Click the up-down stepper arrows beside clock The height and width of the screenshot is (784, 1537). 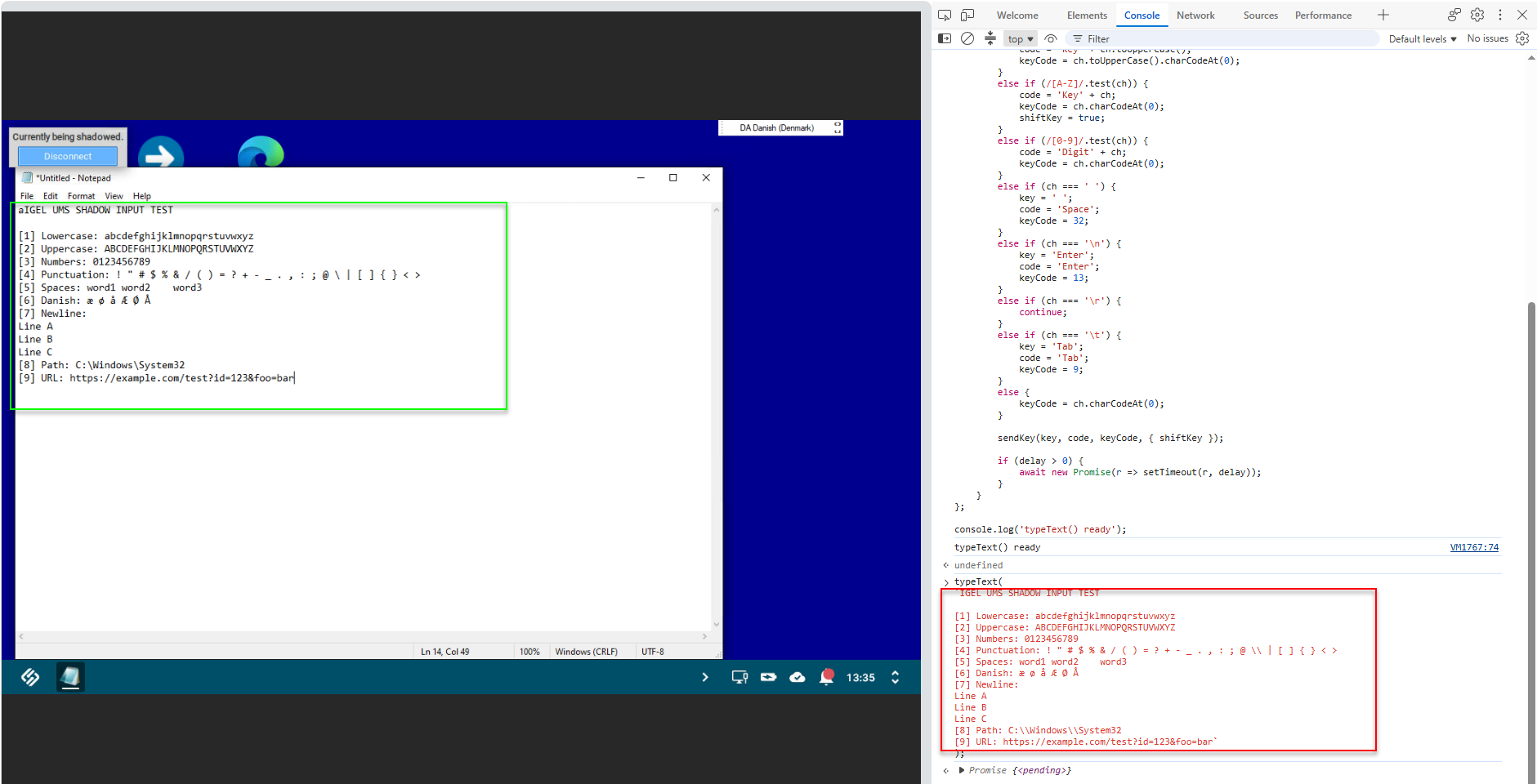click(895, 677)
